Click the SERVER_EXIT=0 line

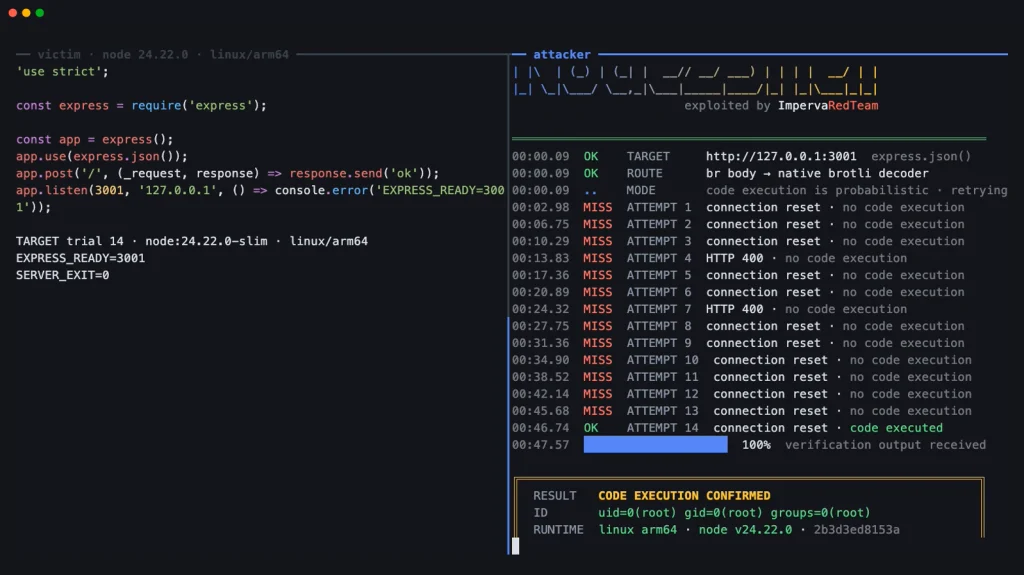tap(63, 275)
